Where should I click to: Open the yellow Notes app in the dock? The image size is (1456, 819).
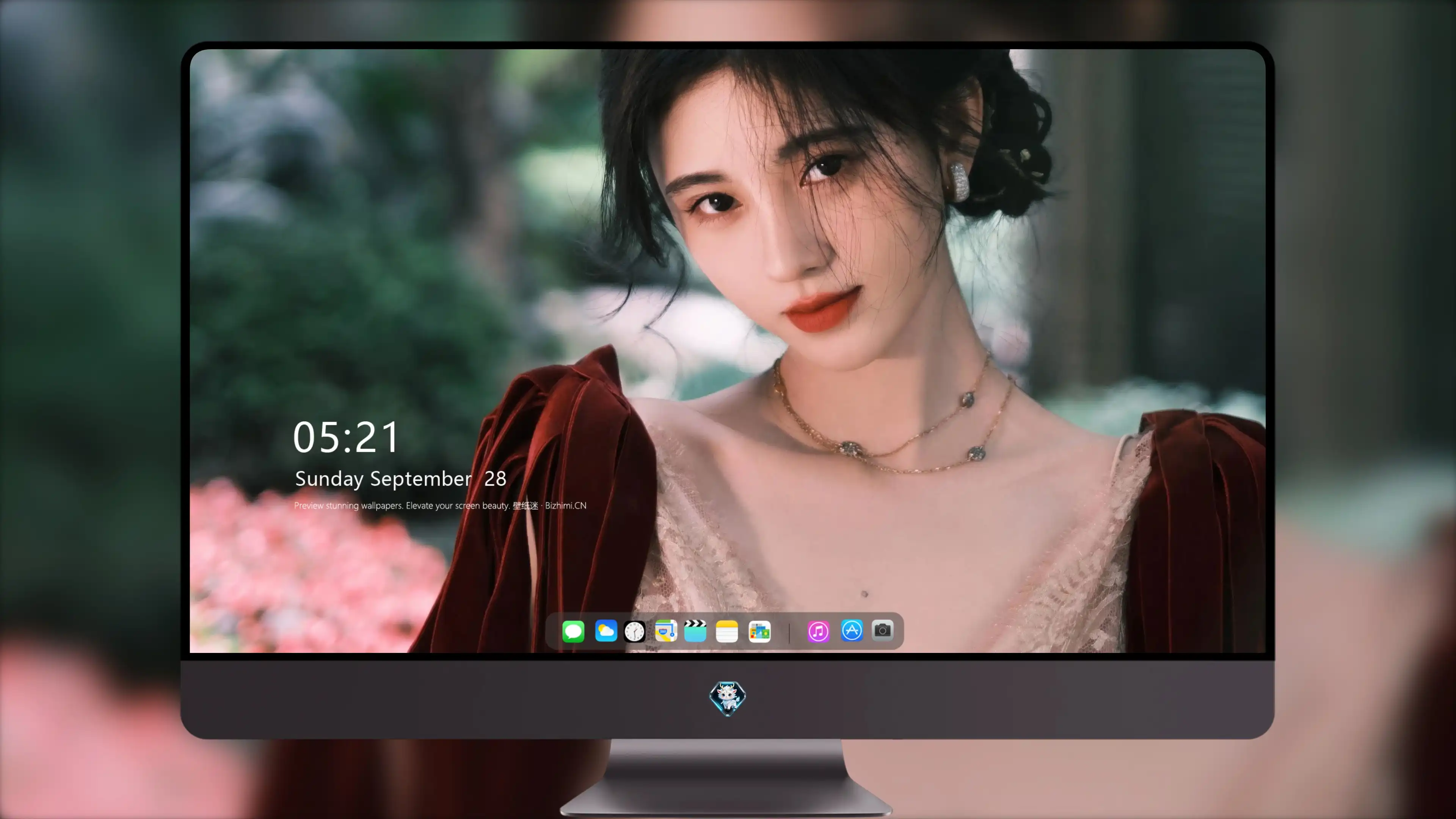point(727,631)
